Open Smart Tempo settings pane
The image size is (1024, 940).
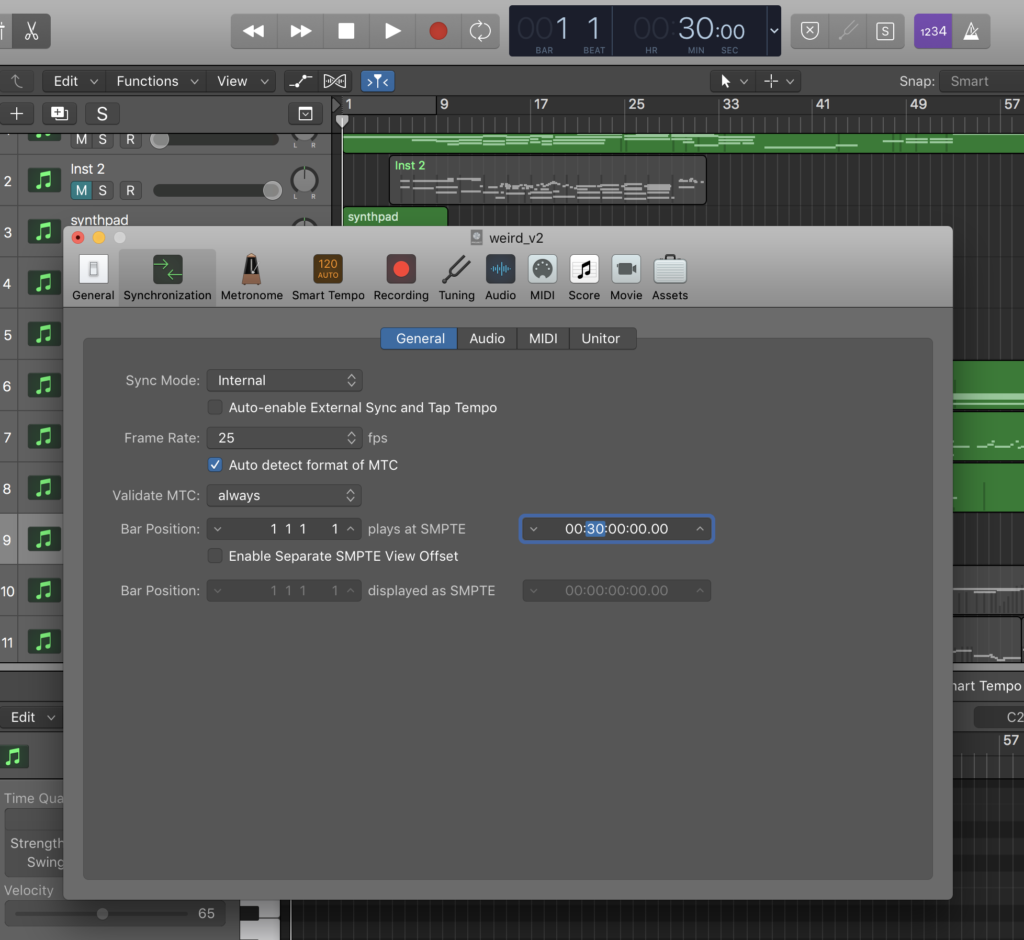coord(328,278)
